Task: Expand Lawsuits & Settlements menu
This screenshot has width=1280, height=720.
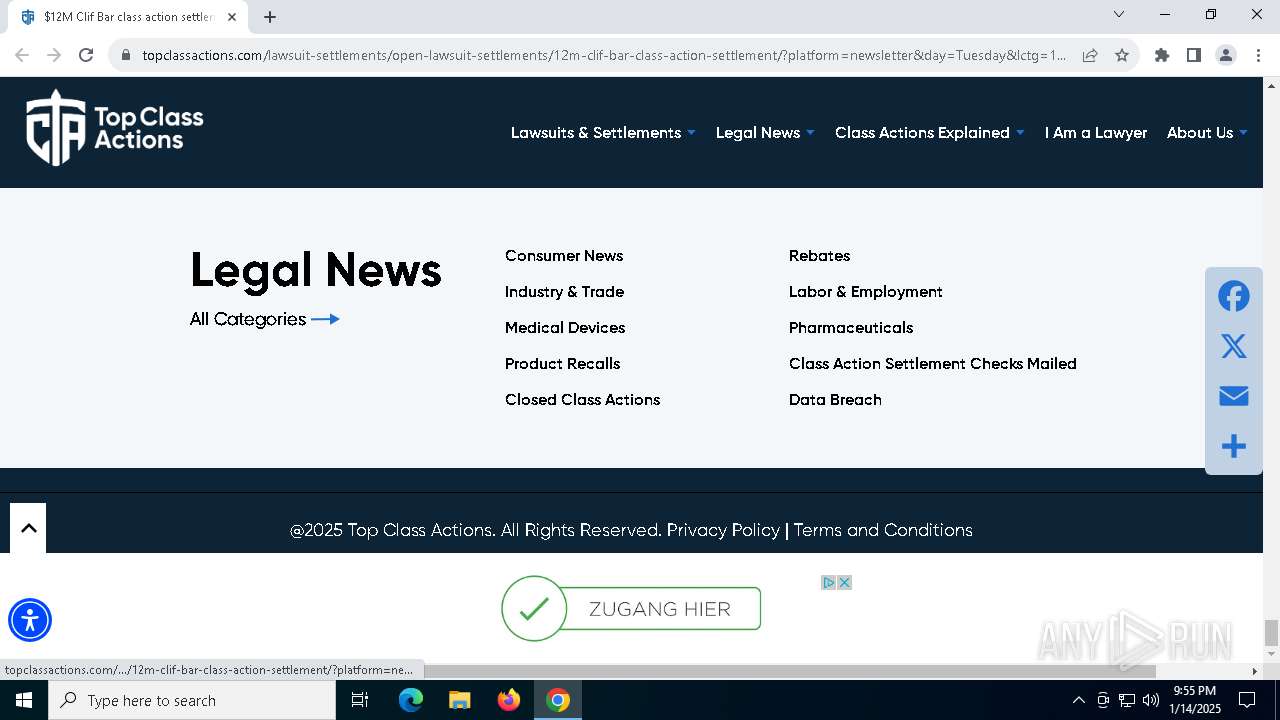Action: click(603, 132)
